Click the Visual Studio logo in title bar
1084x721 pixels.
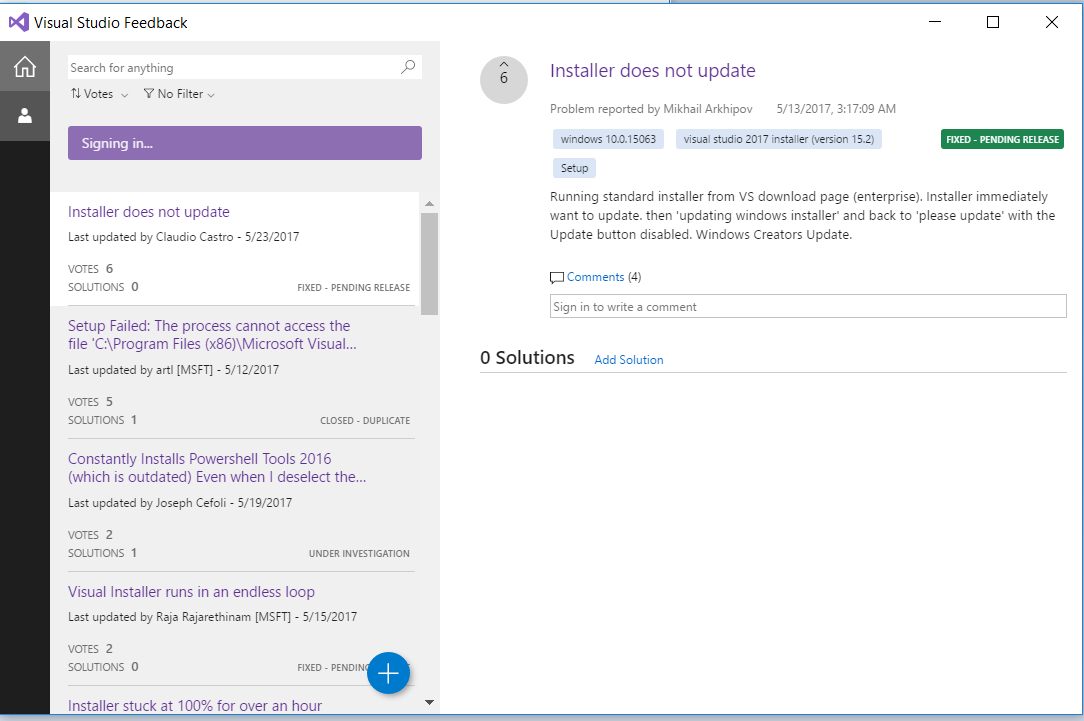19,22
